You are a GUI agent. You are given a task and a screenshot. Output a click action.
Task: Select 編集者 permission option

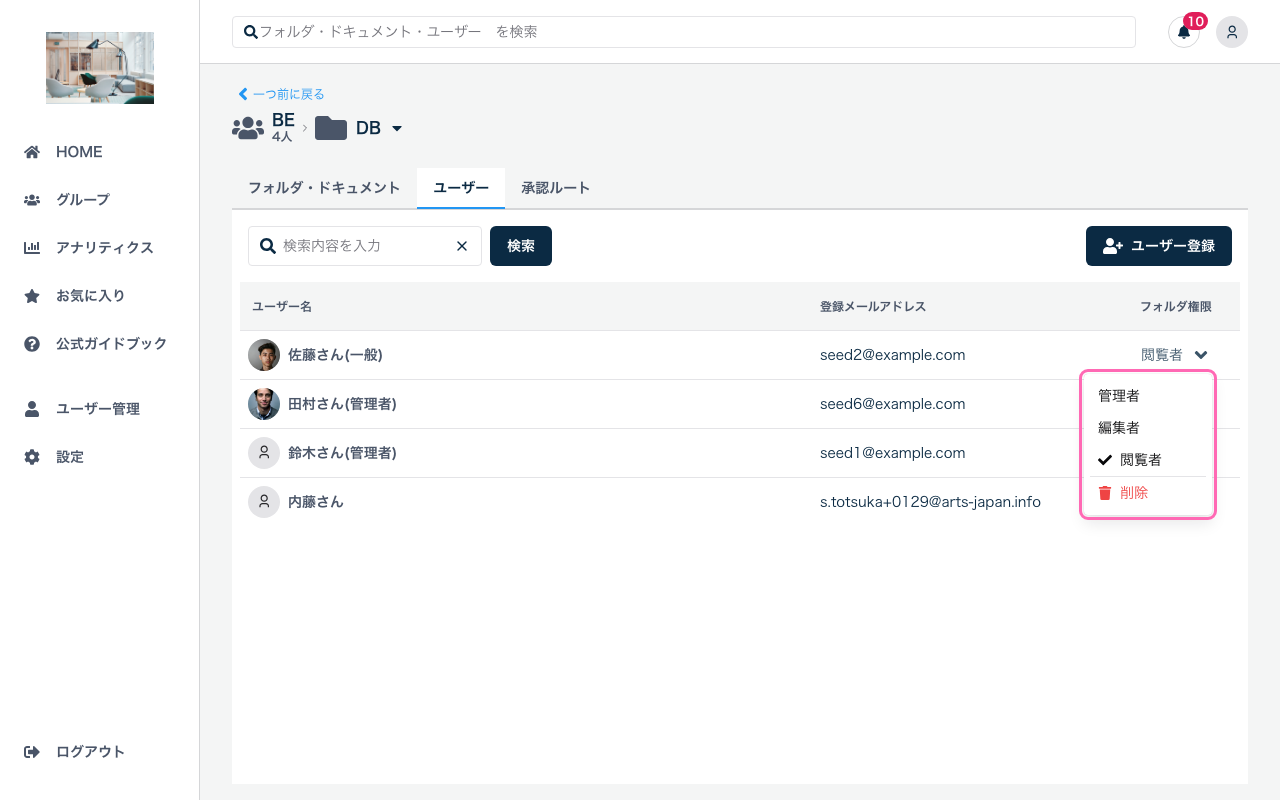click(x=1119, y=428)
